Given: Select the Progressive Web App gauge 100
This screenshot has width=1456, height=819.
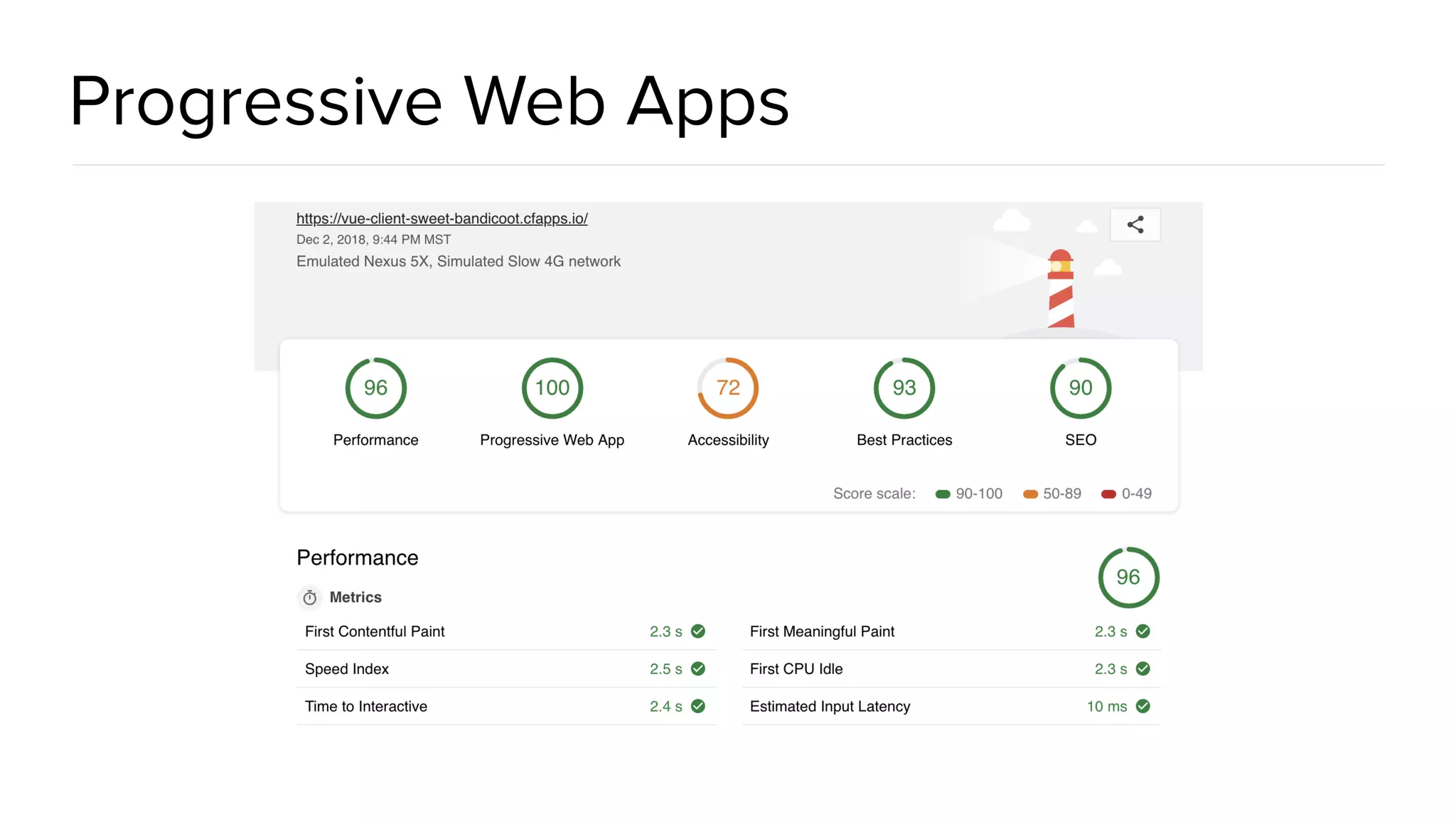Looking at the screenshot, I should pos(552,388).
